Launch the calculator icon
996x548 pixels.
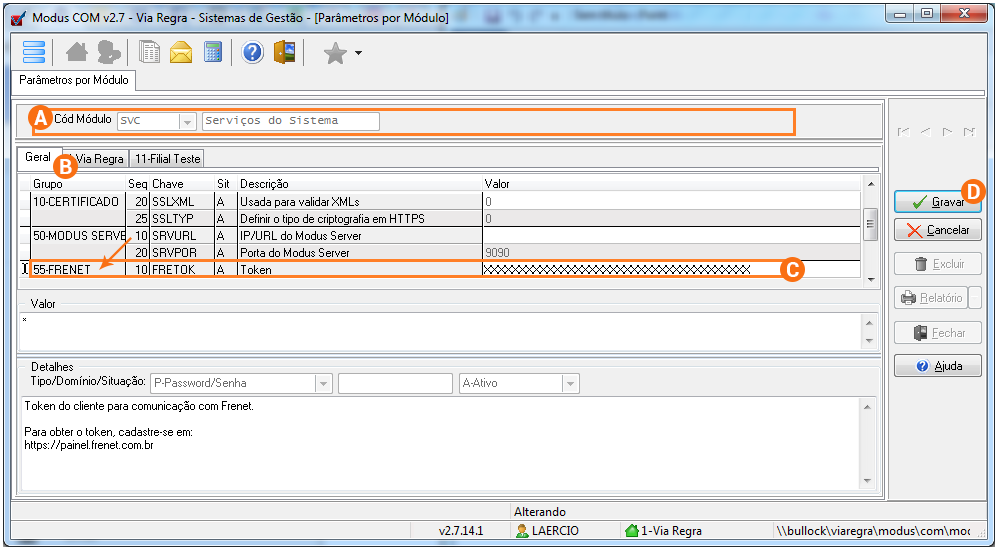(x=213, y=52)
